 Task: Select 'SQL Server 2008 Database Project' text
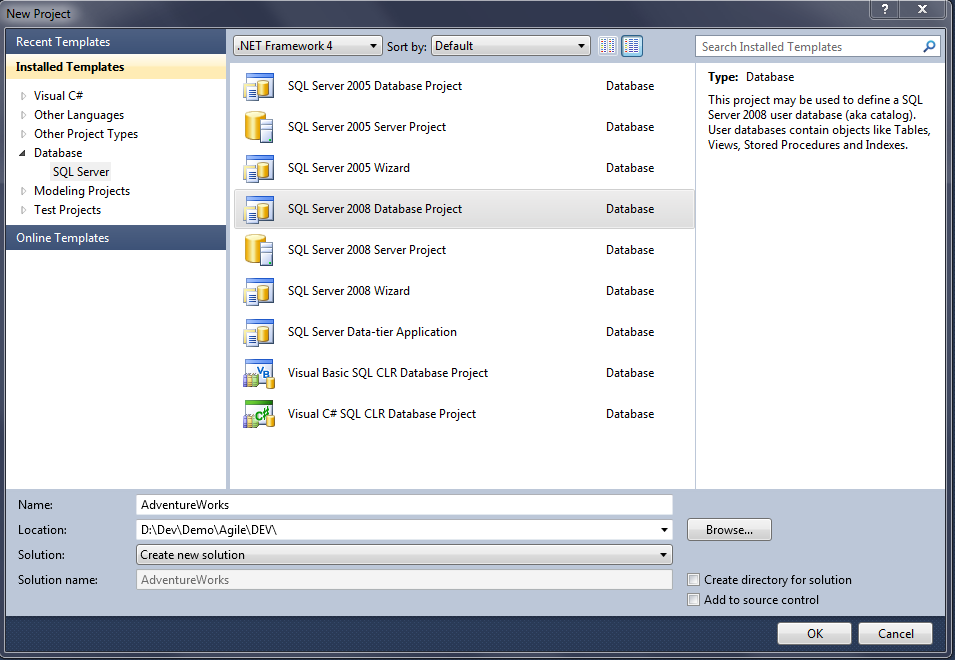pyautogui.click(x=375, y=209)
